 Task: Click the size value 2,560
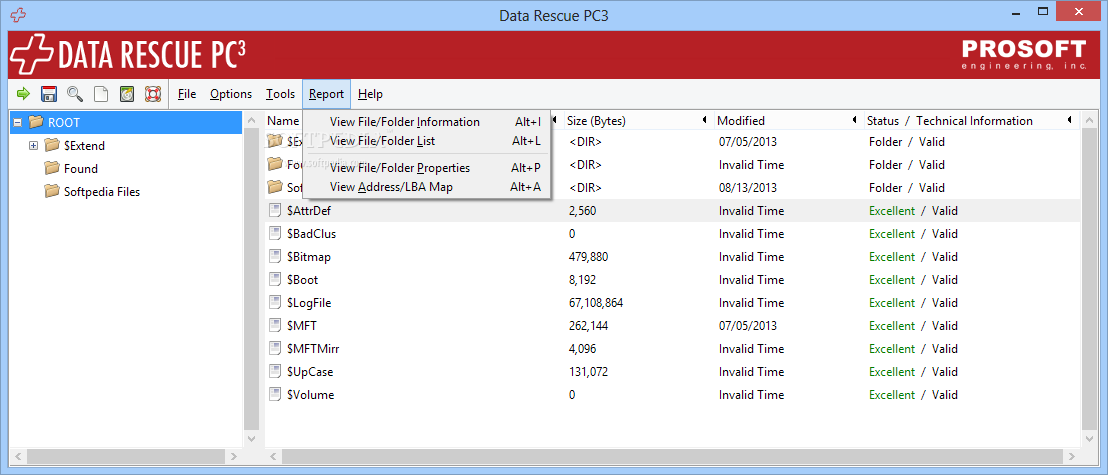tap(582, 211)
